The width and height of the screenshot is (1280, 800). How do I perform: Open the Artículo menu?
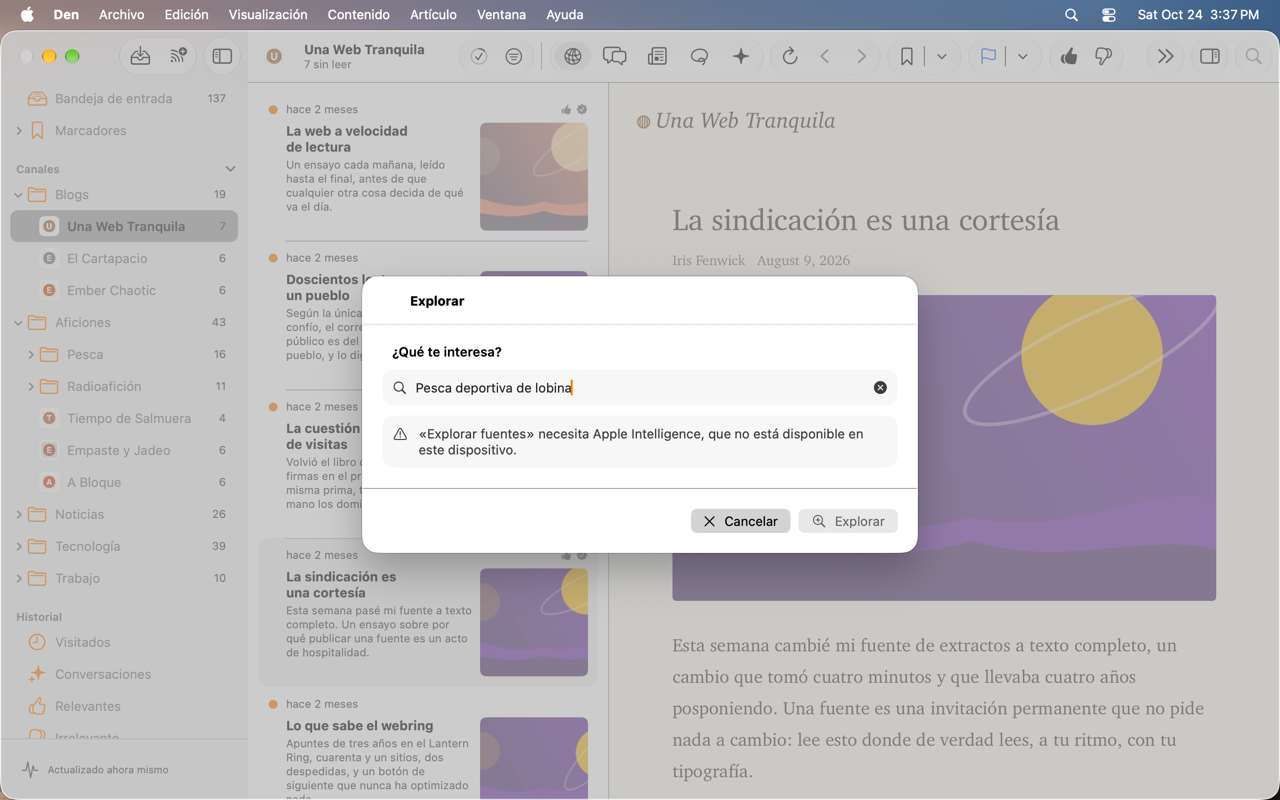(433, 15)
